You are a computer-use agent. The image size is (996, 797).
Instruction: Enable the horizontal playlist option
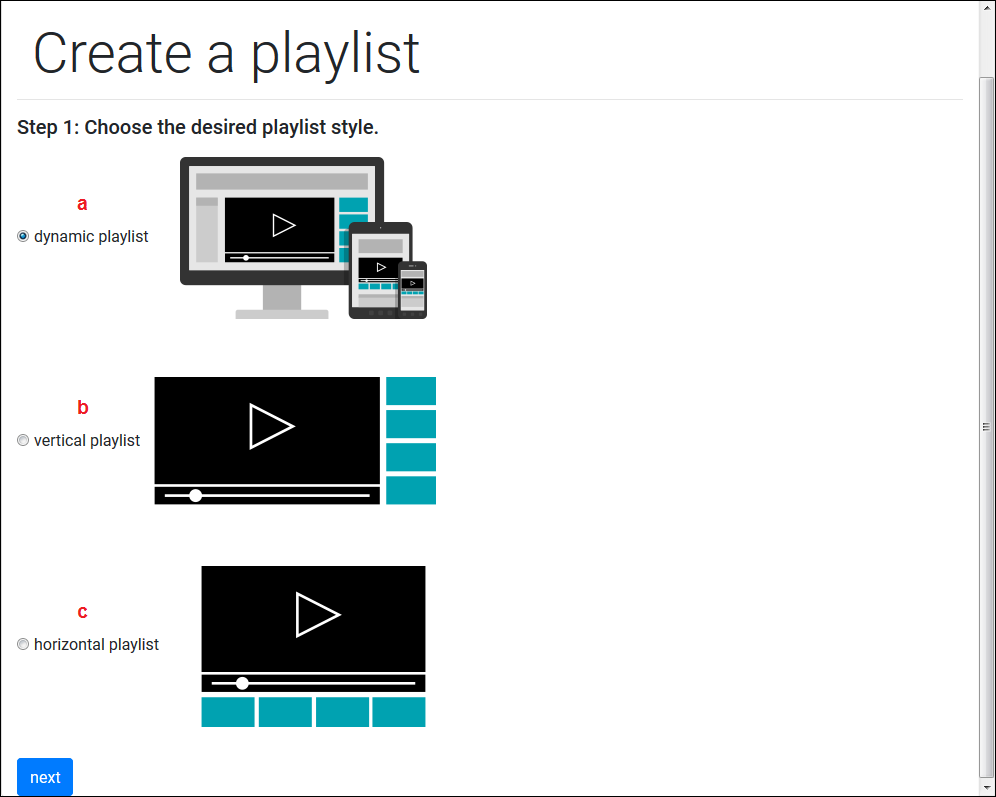tap(22, 644)
